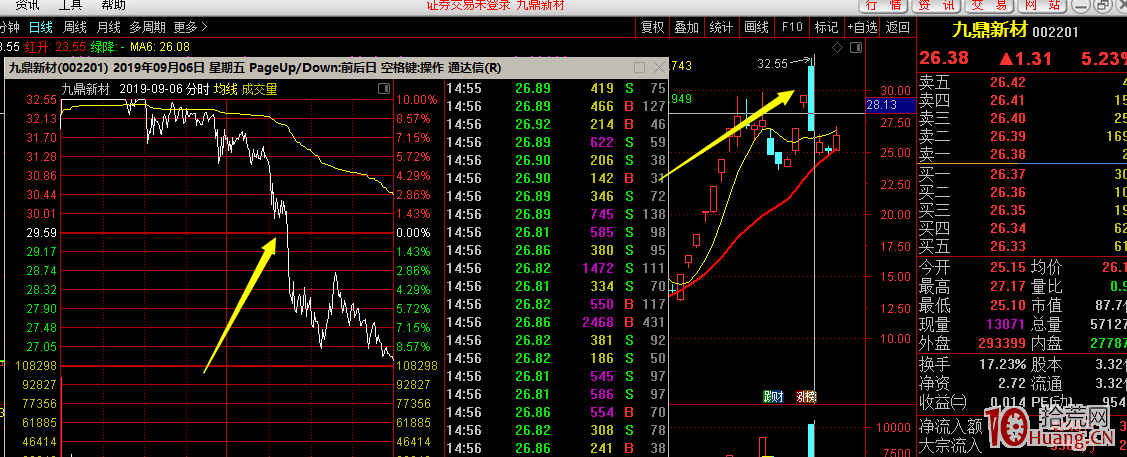Viewport: 1127px width, 457px height.
Task: Select the 买五 26.33 order row
Action: (x=1022, y=246)
